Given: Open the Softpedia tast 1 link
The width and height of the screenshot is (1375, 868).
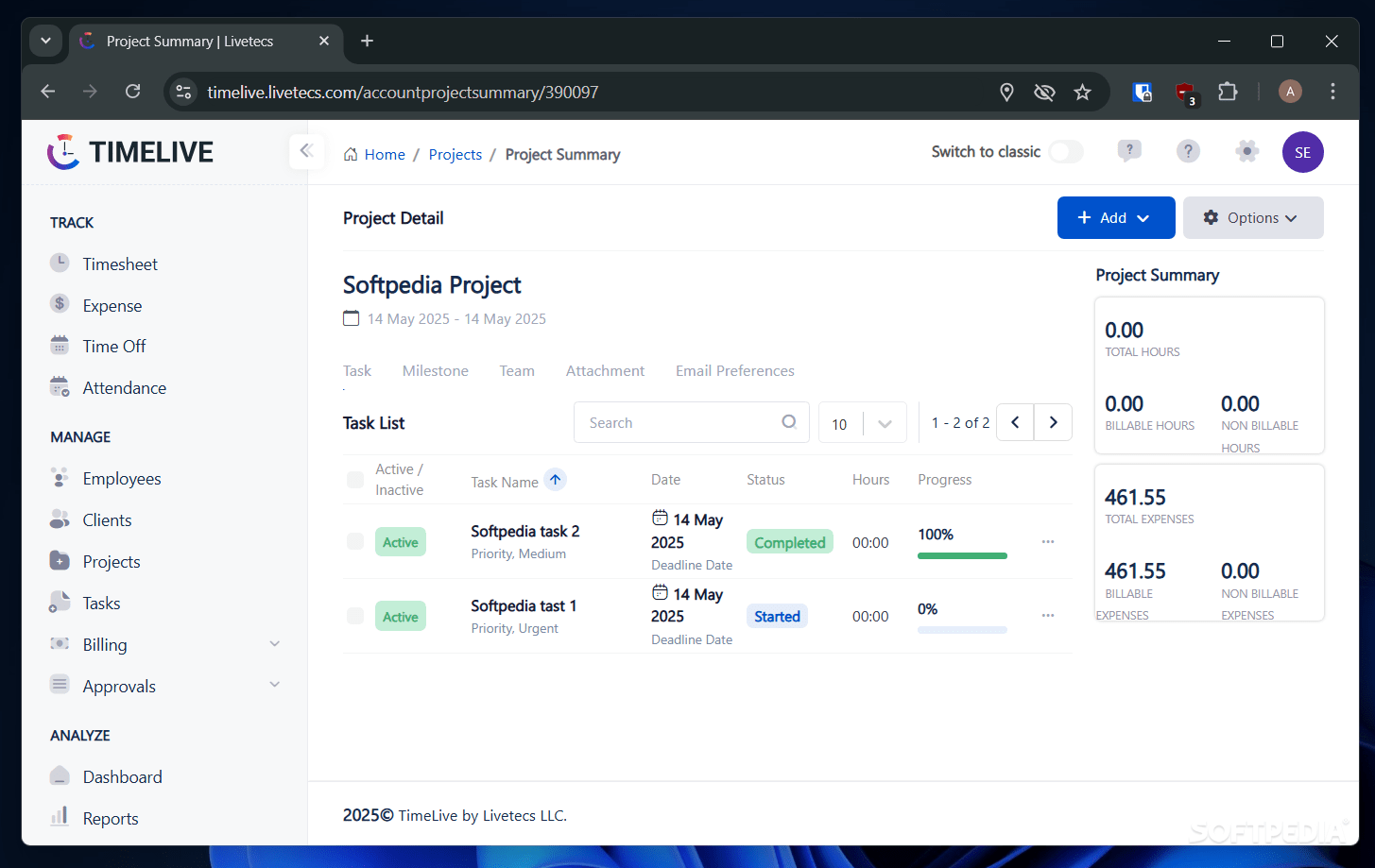Looking at the screenshot, I should click(524, 605).
